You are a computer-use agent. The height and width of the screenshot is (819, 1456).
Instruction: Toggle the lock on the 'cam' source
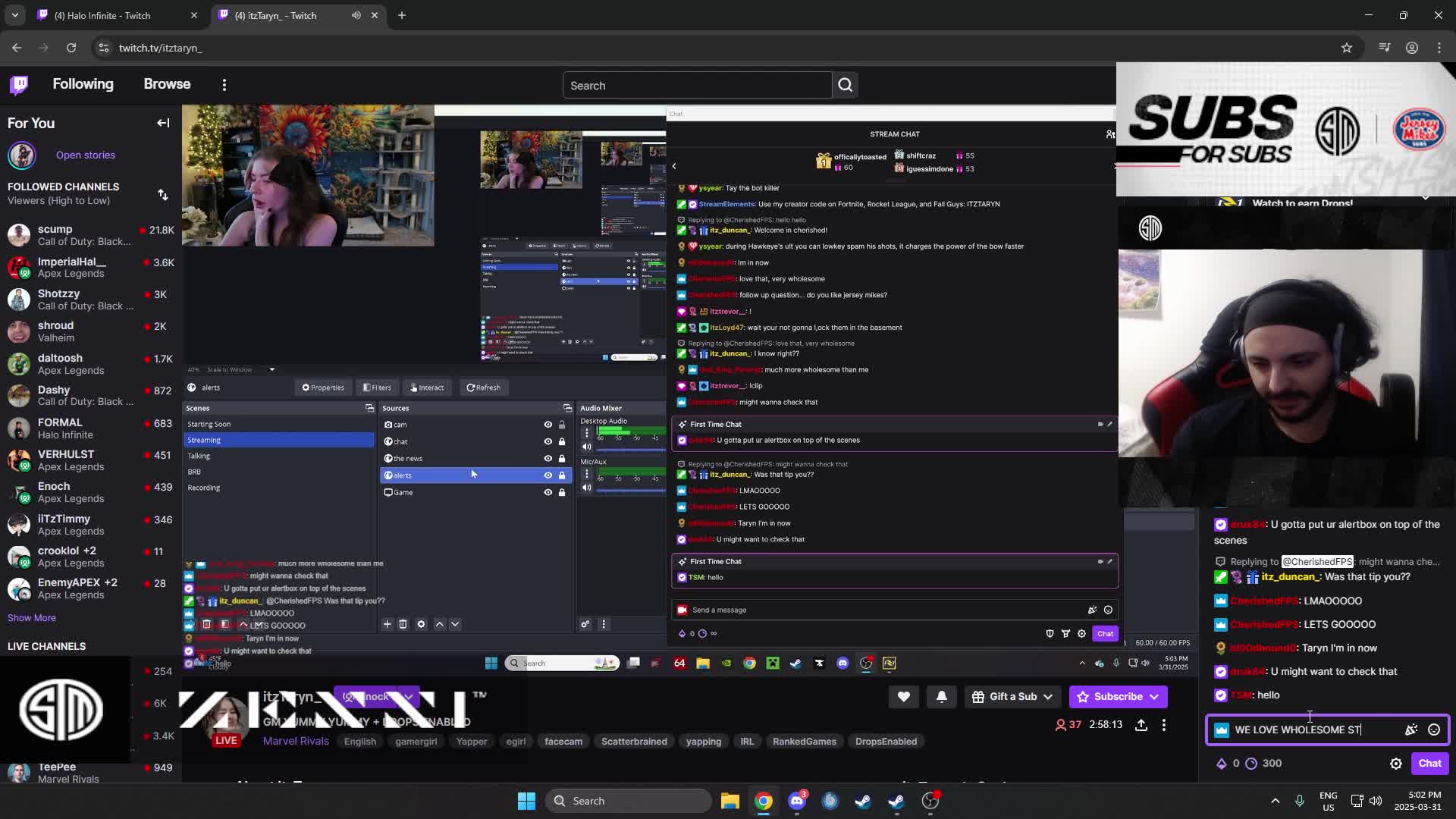click(562, 425)
